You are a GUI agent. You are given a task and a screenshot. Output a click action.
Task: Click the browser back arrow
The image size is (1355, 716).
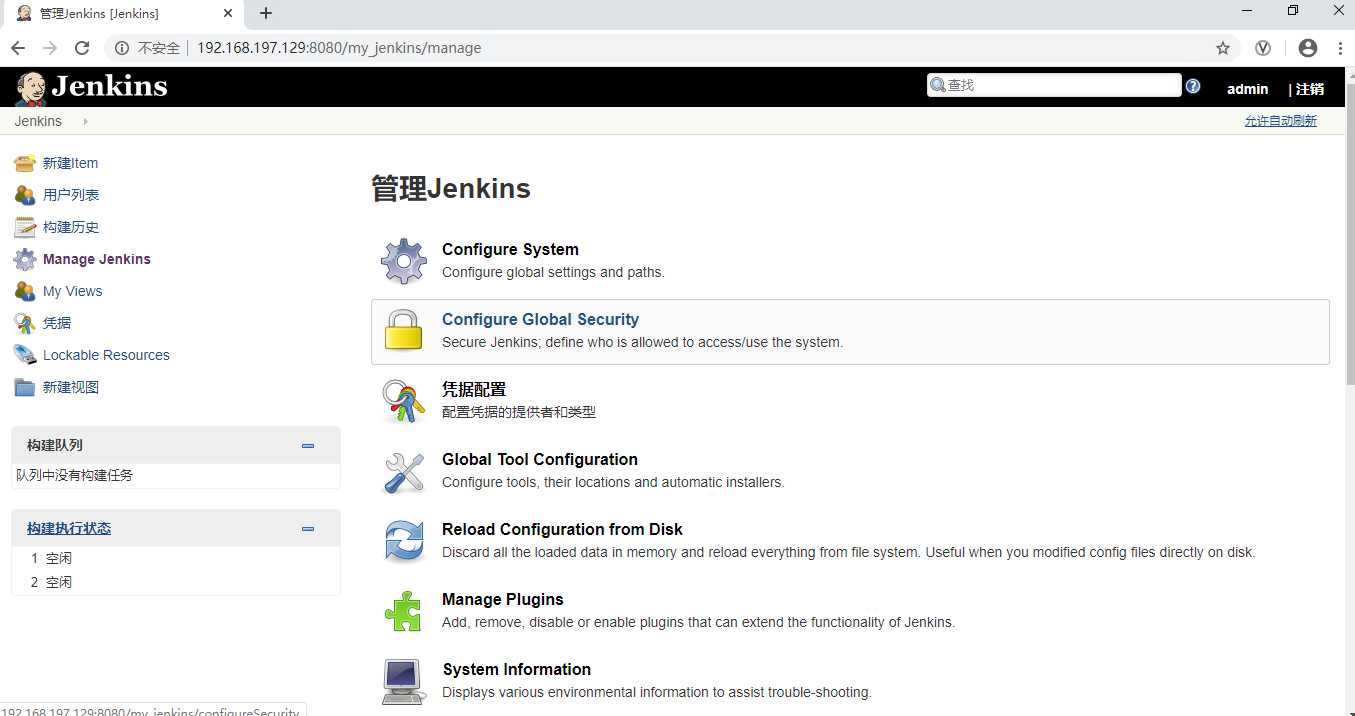(x=18, y=48)
